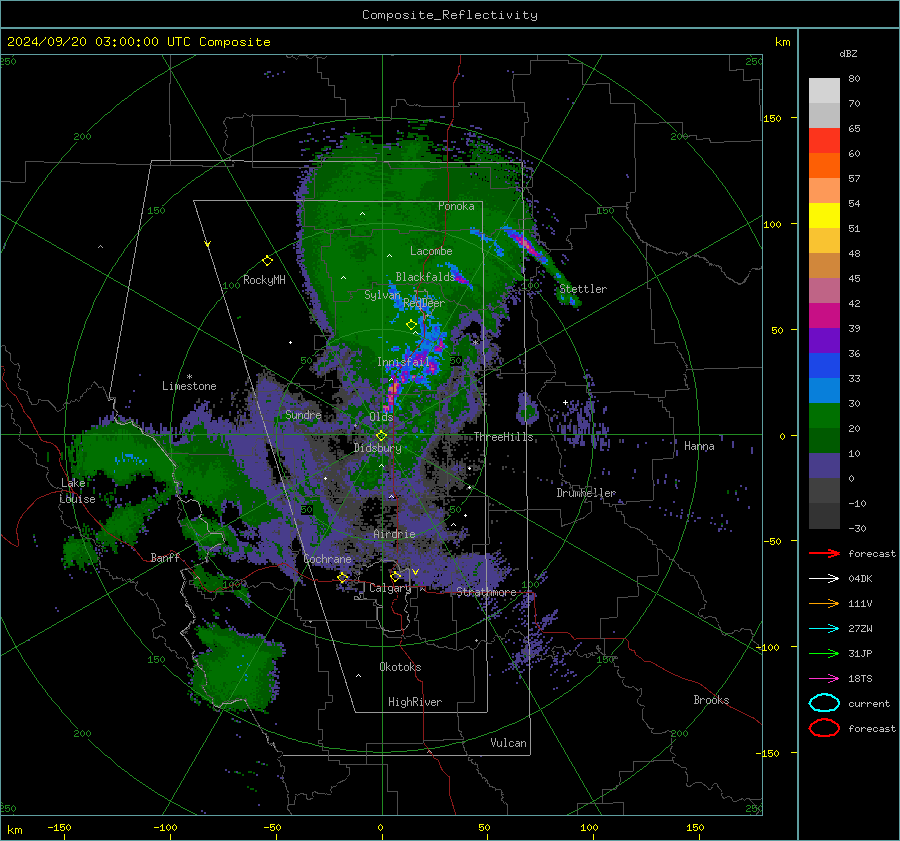Click the dBZ legend heading
900x841 pixels.
coord(848,53)
